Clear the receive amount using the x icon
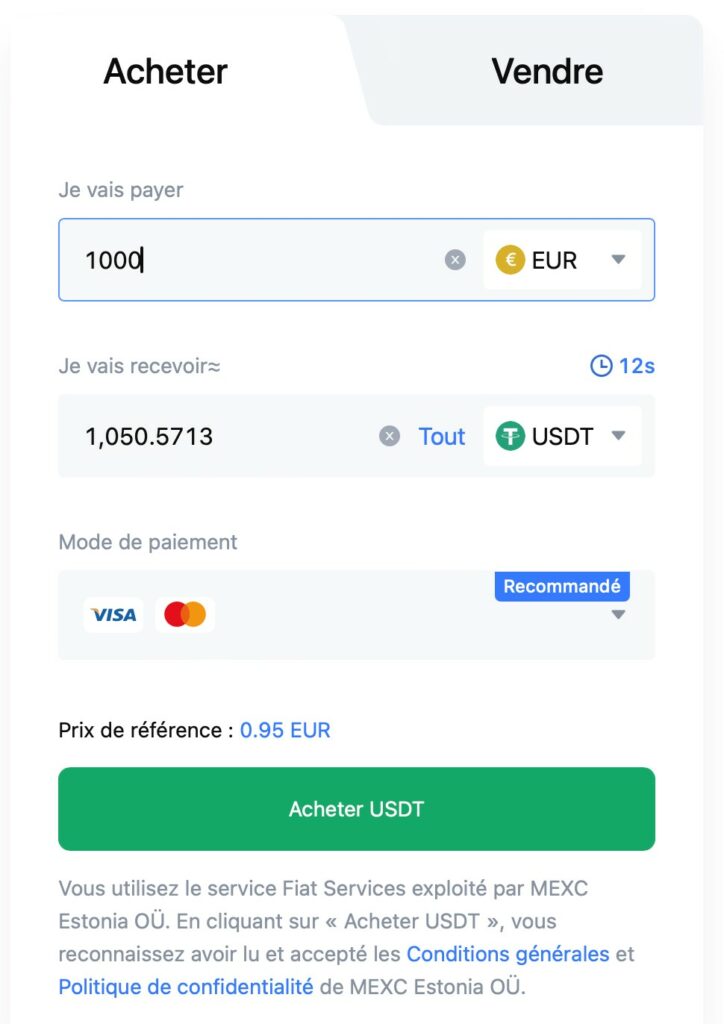 [389, 436]
